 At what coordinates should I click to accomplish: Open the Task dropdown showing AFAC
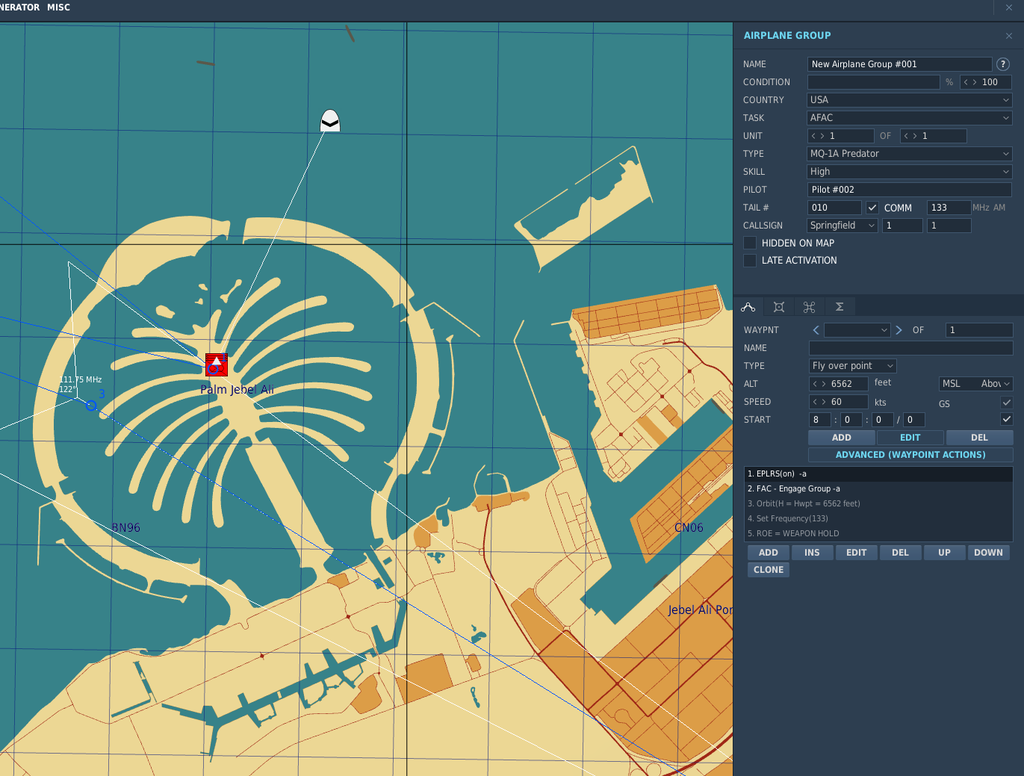click(909, 118)
